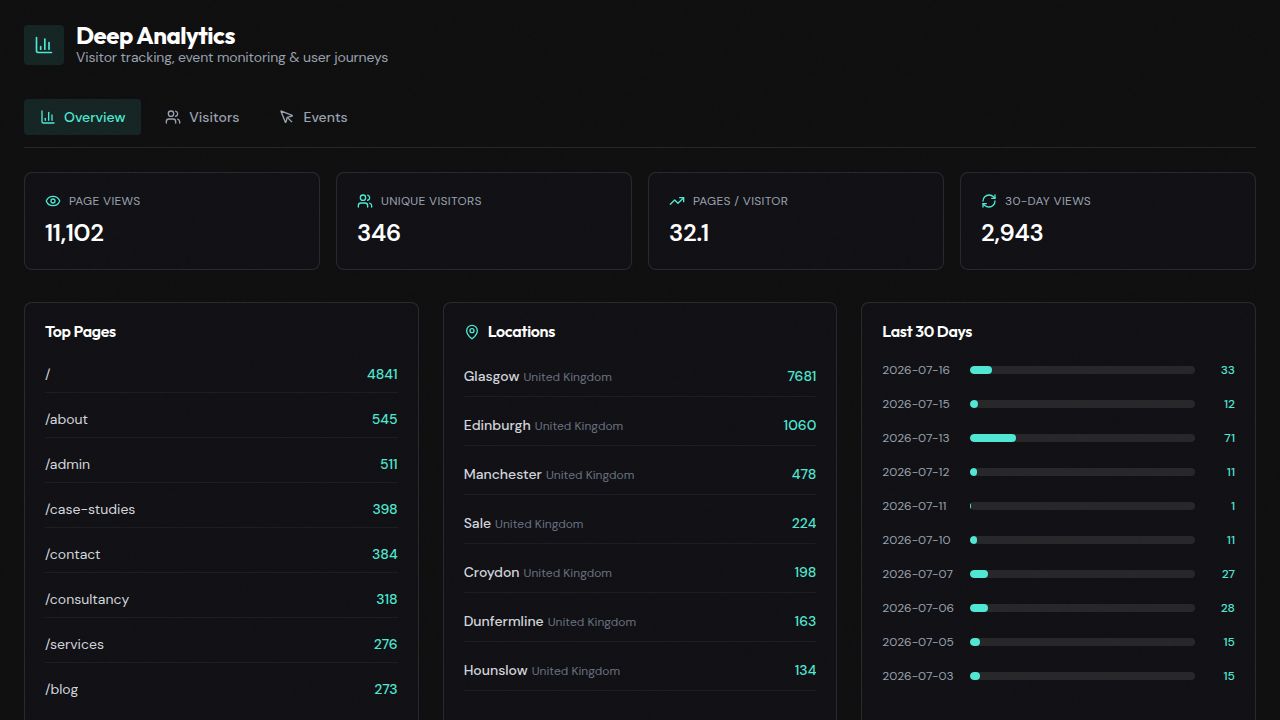Click the Page Views 11,102 card
The image size is (1280, 720).
172,221
